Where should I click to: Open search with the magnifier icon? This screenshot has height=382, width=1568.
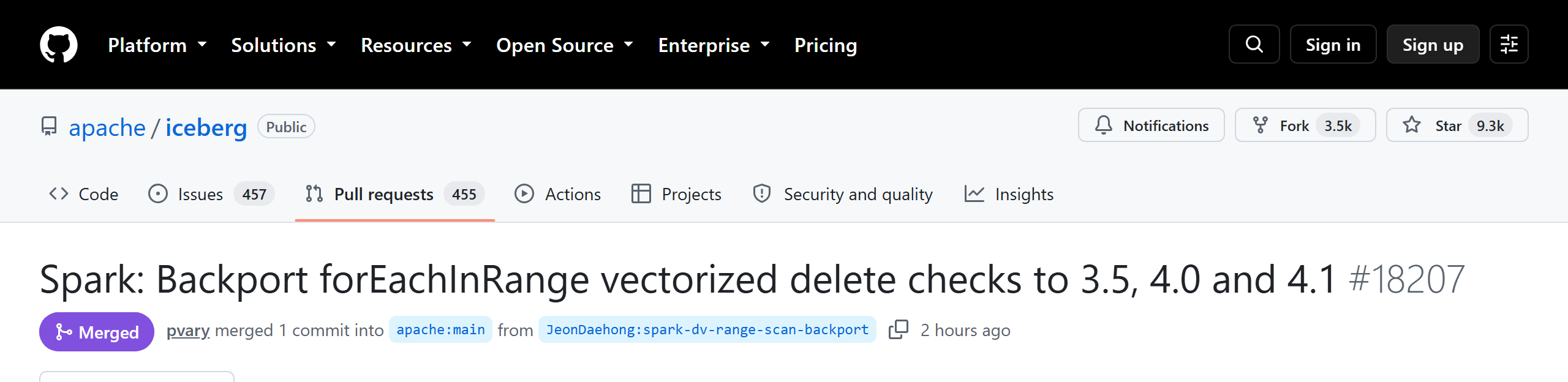1254,44
